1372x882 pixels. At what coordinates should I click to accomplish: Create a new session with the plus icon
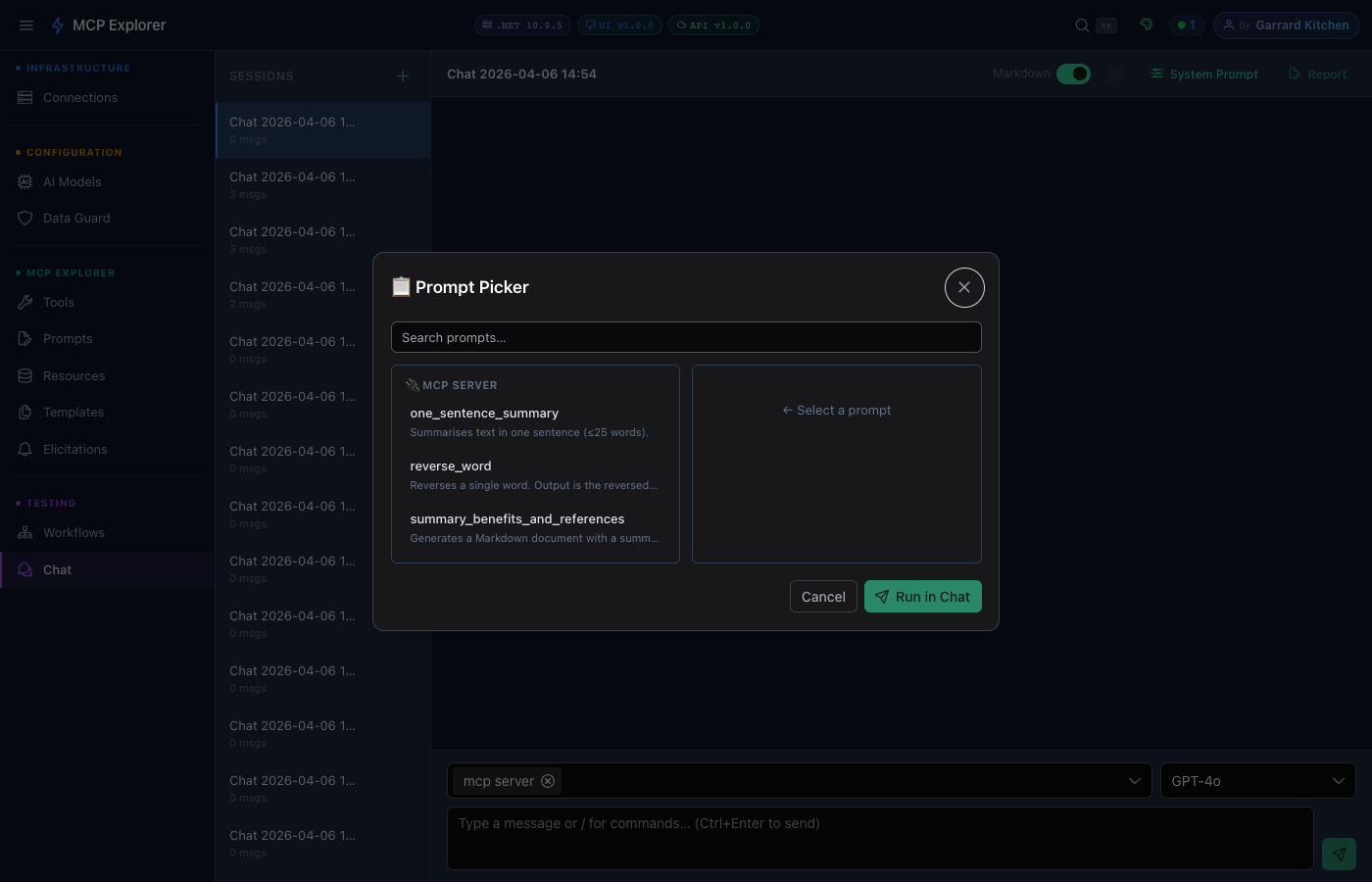click(403, 75)
